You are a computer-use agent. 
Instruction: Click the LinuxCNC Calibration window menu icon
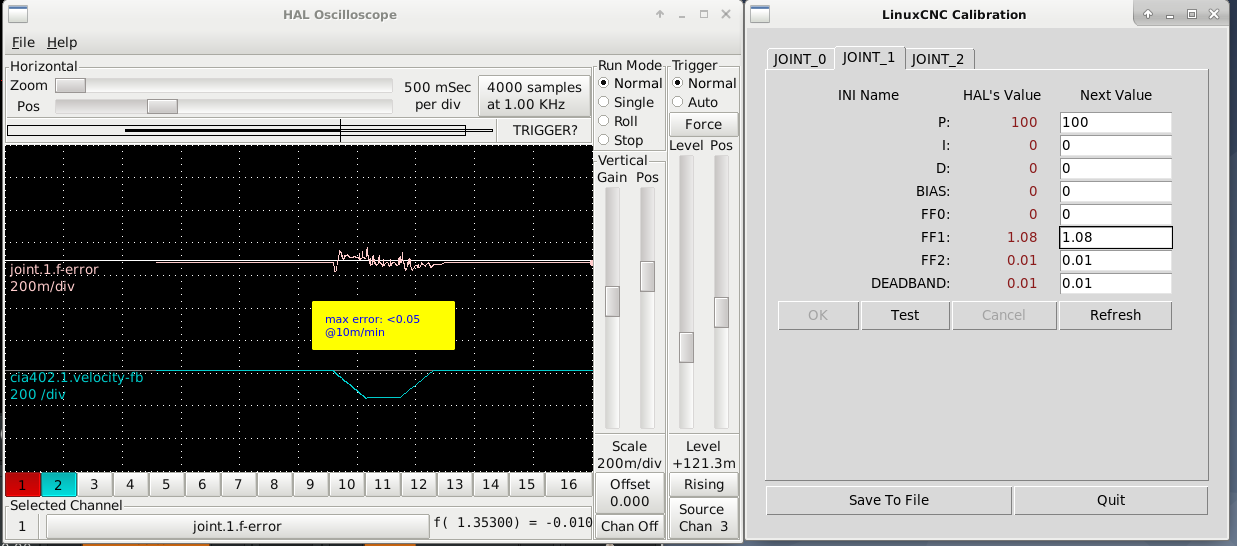tap(760, 14)
